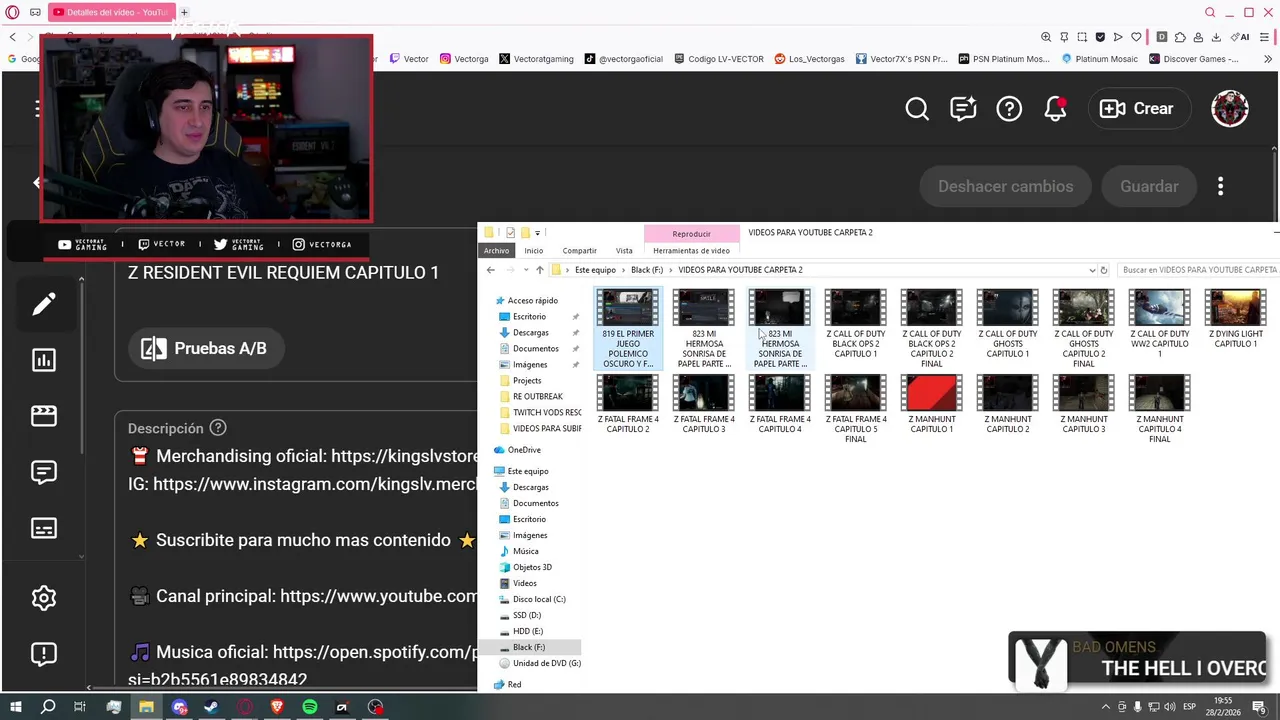The height and width of the screenshot is (720, 1280).
Task: Open the Explorer recent locations dropdown
Action: 525,270
